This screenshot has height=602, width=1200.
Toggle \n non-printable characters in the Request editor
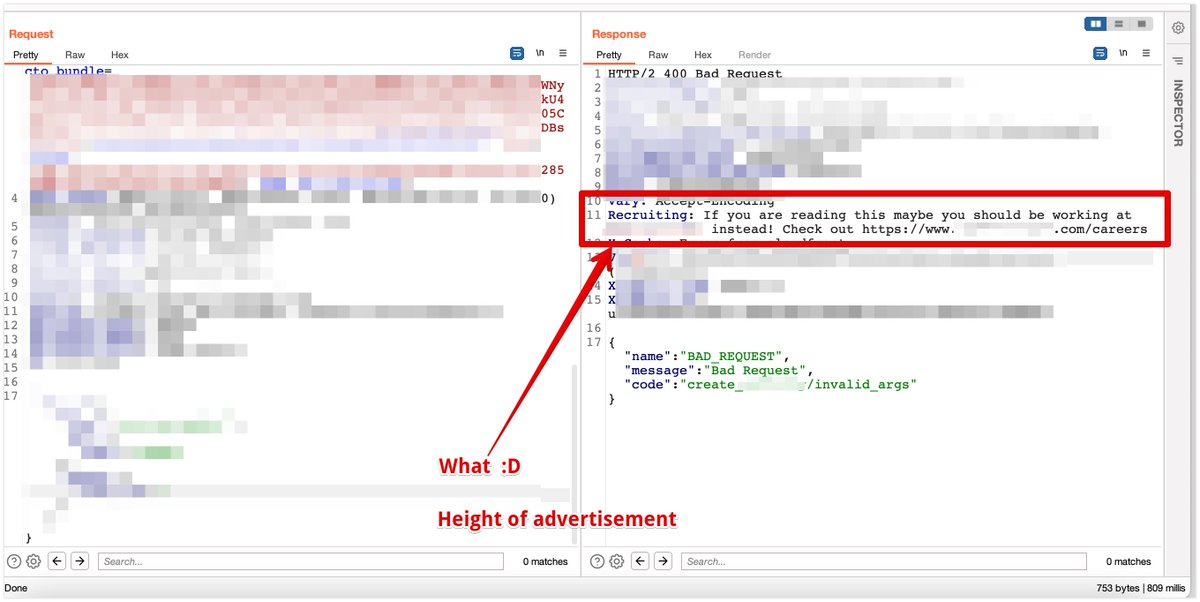click(x=540, y=52)
